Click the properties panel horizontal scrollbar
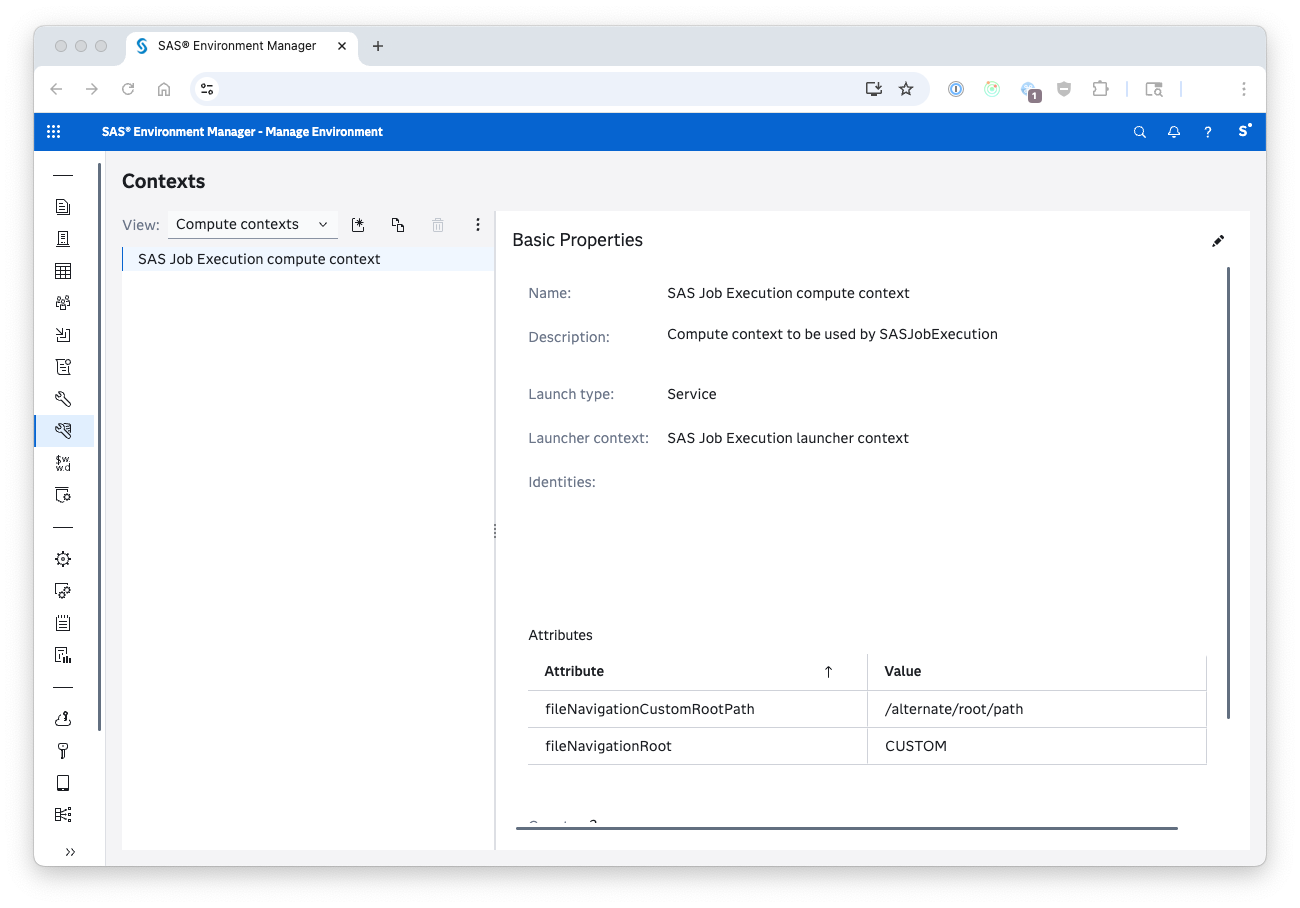This screenshot has height=908, width=1300. pyautogui.click(x=847, y=828)
